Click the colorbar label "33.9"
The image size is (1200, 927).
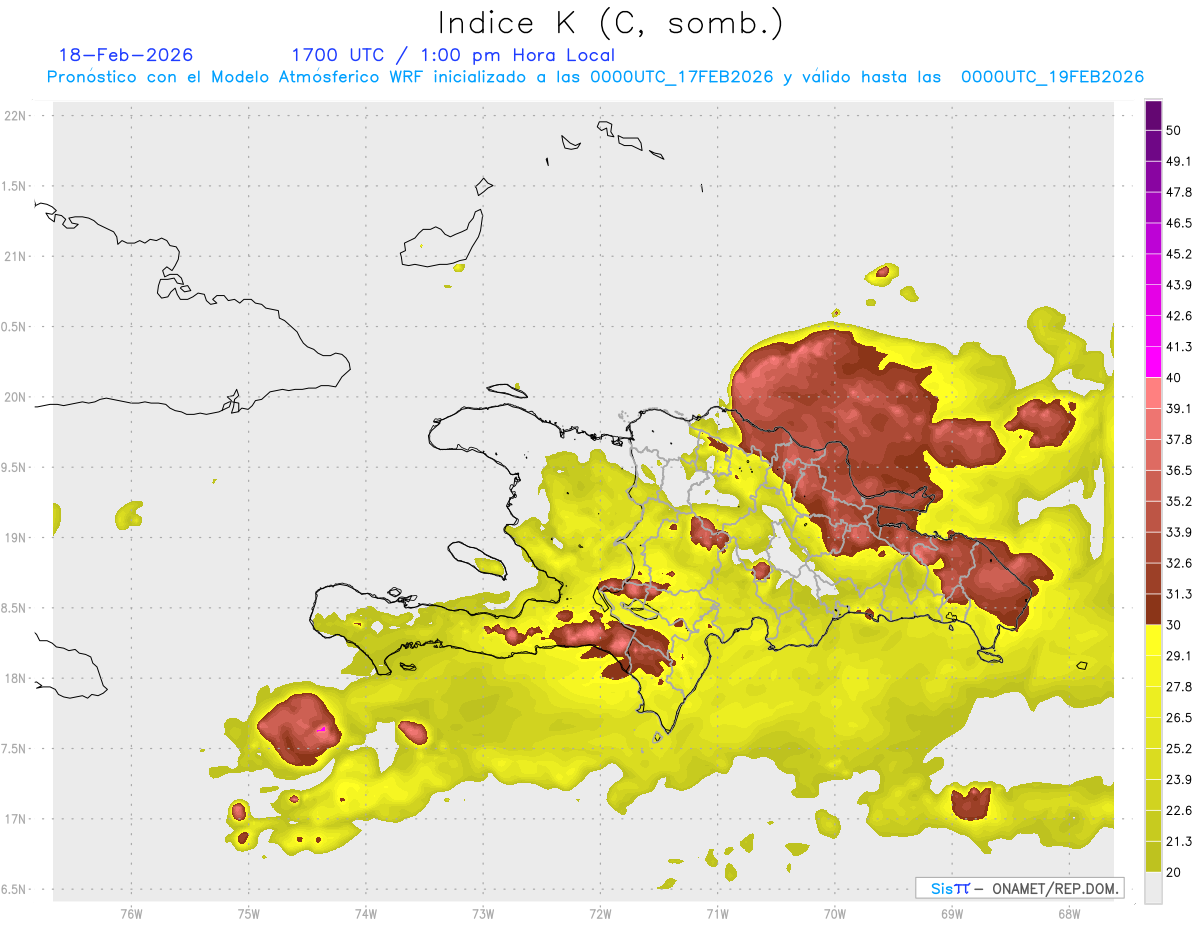click(x=1178, y=532)
